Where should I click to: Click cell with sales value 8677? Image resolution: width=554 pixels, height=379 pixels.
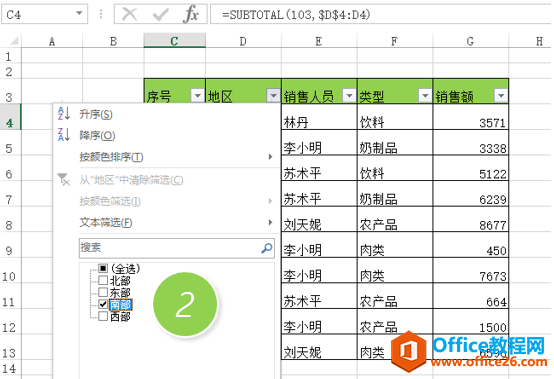[471, 219]
